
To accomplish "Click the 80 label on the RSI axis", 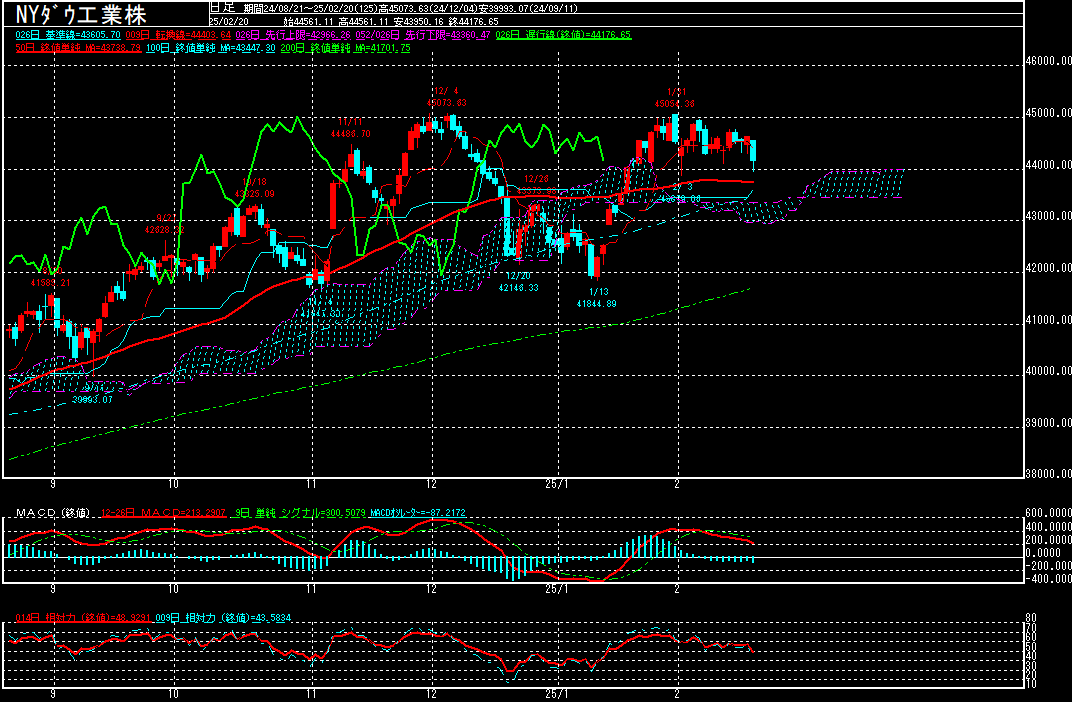I will (1031, 618).
